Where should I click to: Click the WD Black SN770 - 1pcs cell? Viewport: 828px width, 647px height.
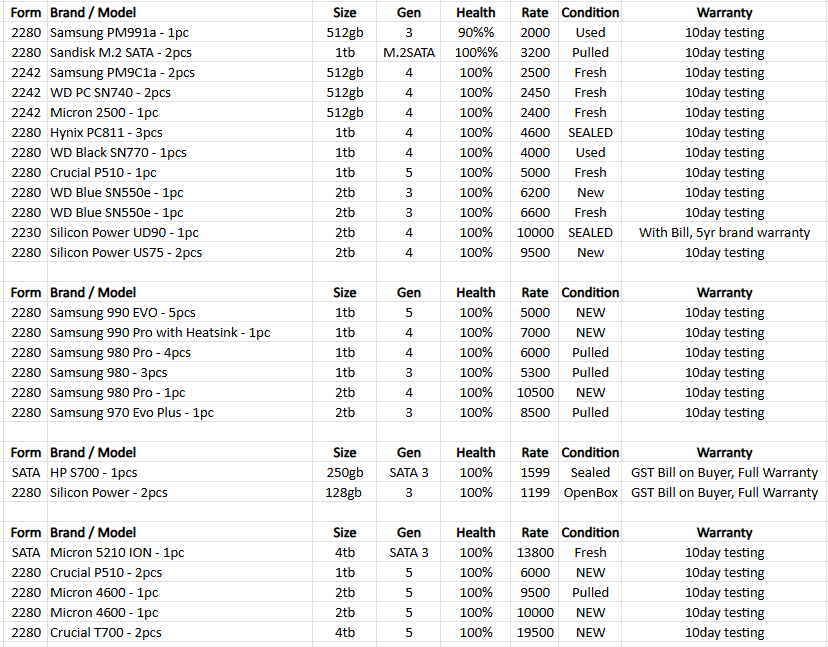click(x=118, y=152)
